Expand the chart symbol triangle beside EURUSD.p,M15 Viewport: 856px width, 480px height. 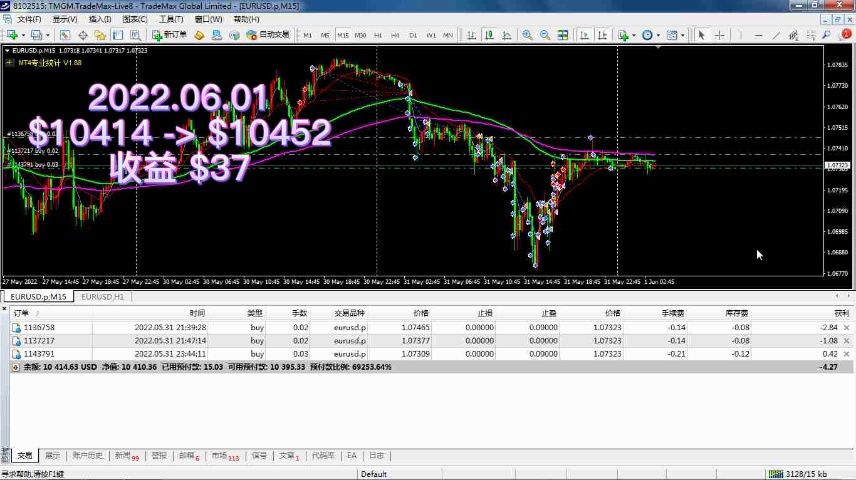(x=7, y=50)
